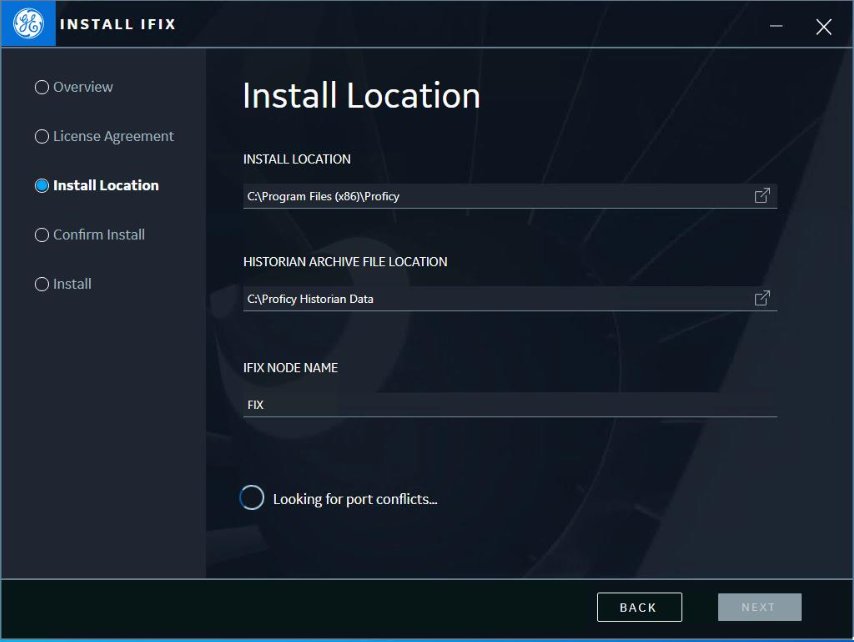Click the 'Looking for port conflicts...' text
The image size is (854, 642).
click(355, 499)
